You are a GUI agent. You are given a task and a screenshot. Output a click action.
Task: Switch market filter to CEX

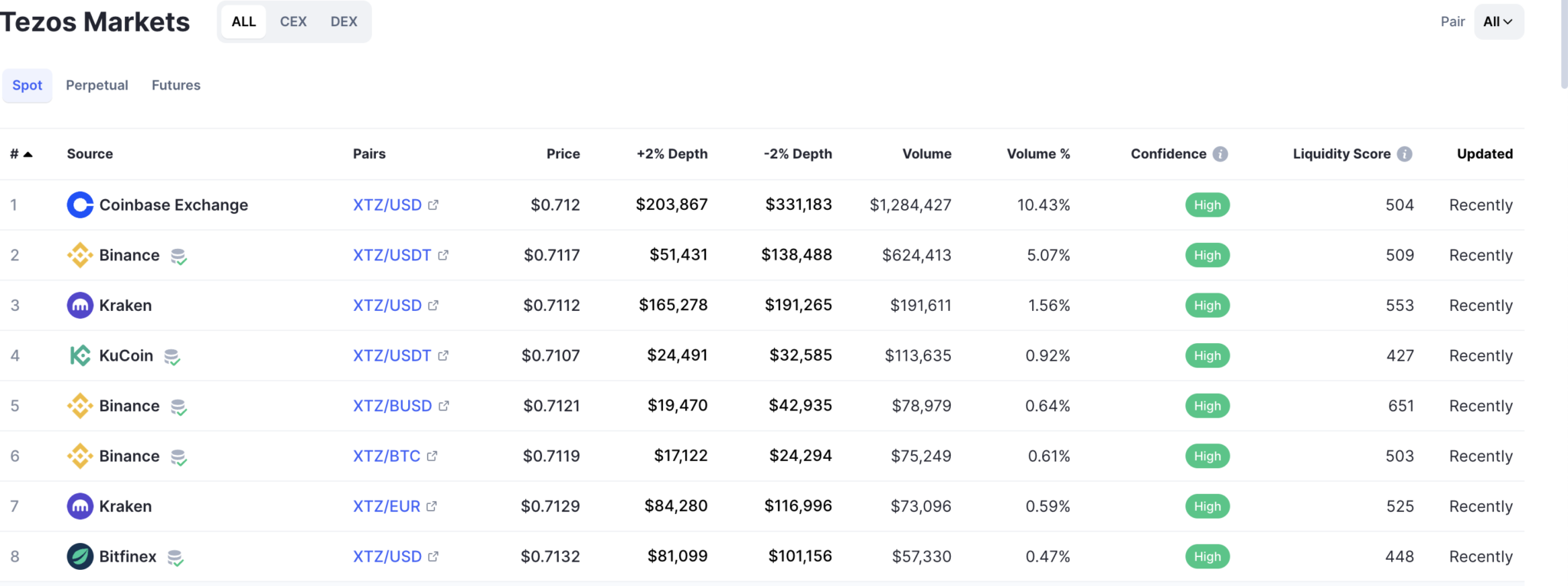293,21
